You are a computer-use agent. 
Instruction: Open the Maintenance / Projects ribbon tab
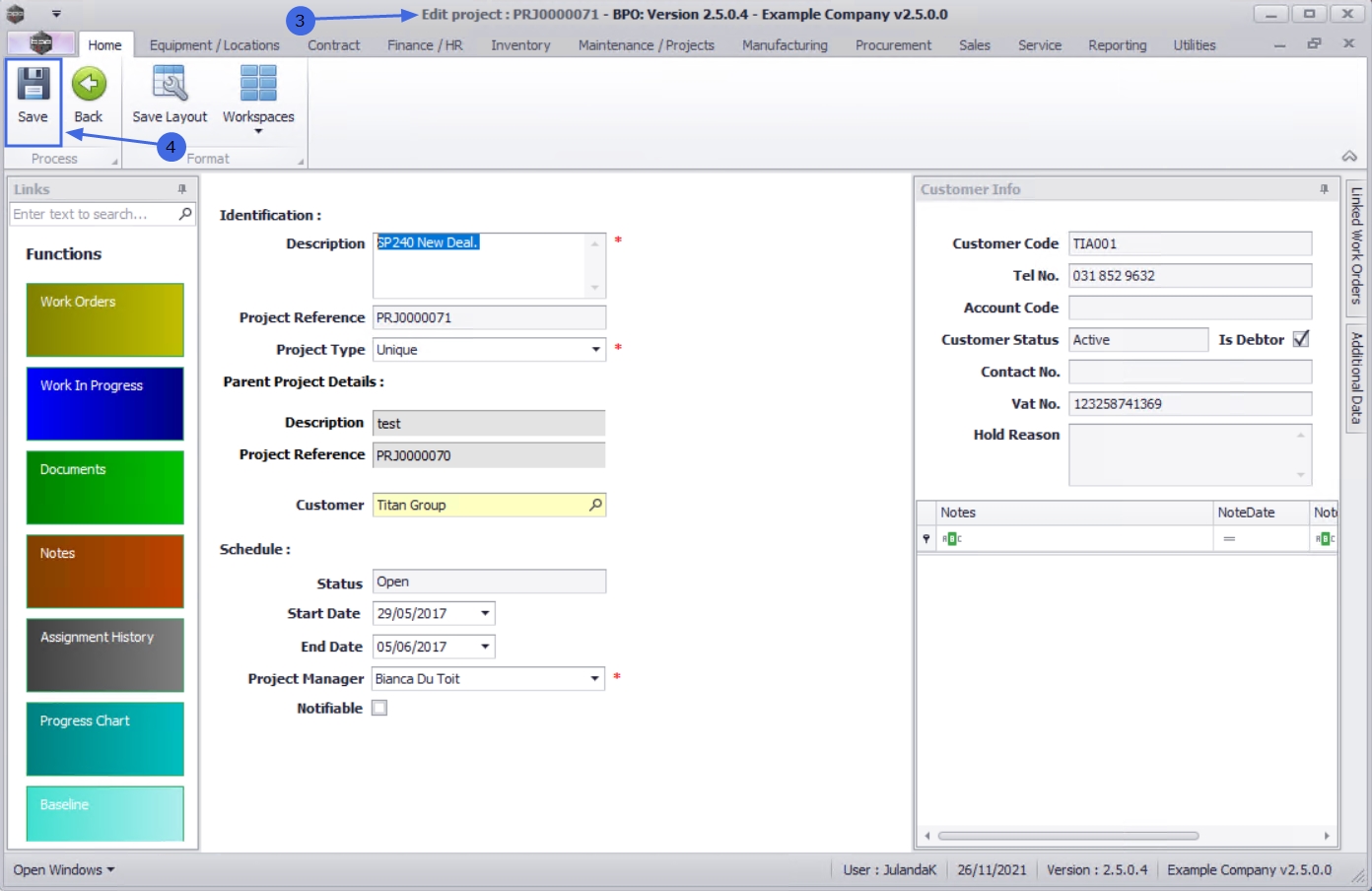tap(646, 45)
